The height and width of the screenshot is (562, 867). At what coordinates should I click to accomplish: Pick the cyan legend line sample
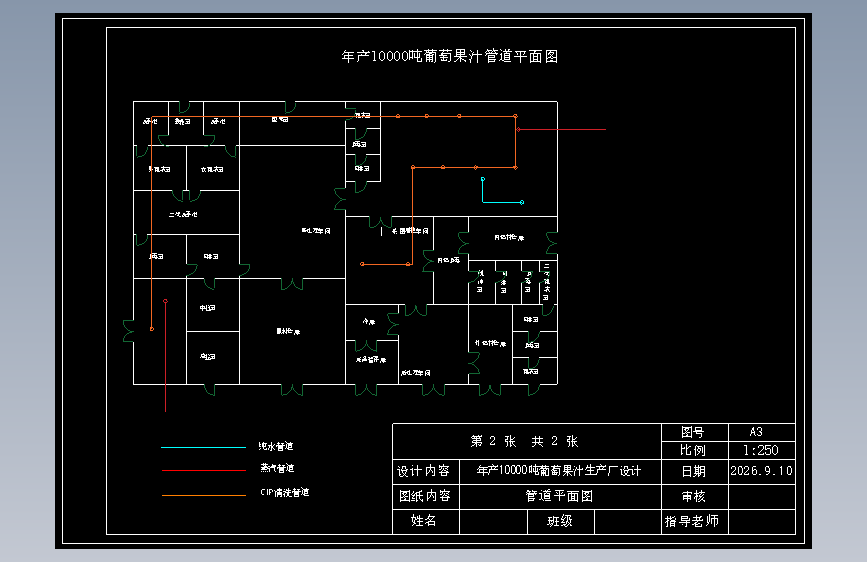pos(203,447)
